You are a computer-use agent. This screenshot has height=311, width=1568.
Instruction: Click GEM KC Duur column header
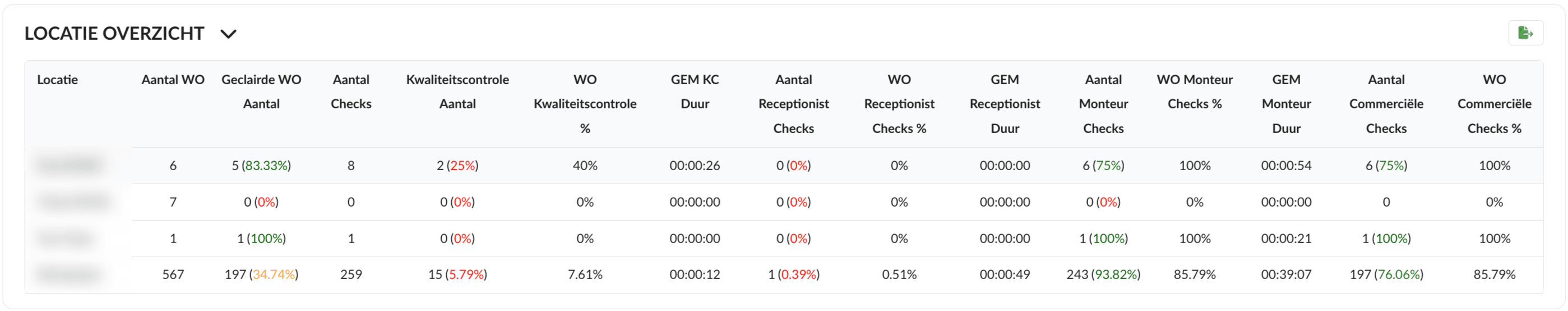click(695, 92)
